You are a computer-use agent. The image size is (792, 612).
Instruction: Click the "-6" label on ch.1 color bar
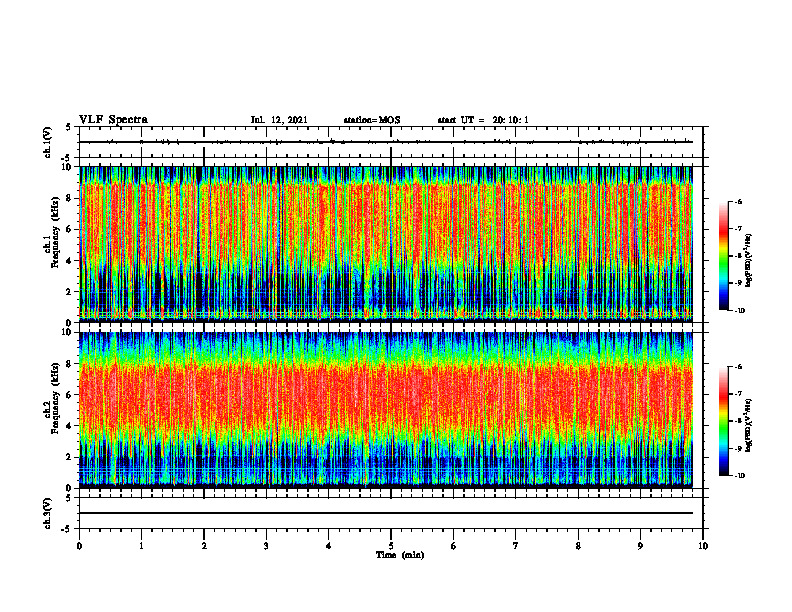tap(738, 201)
